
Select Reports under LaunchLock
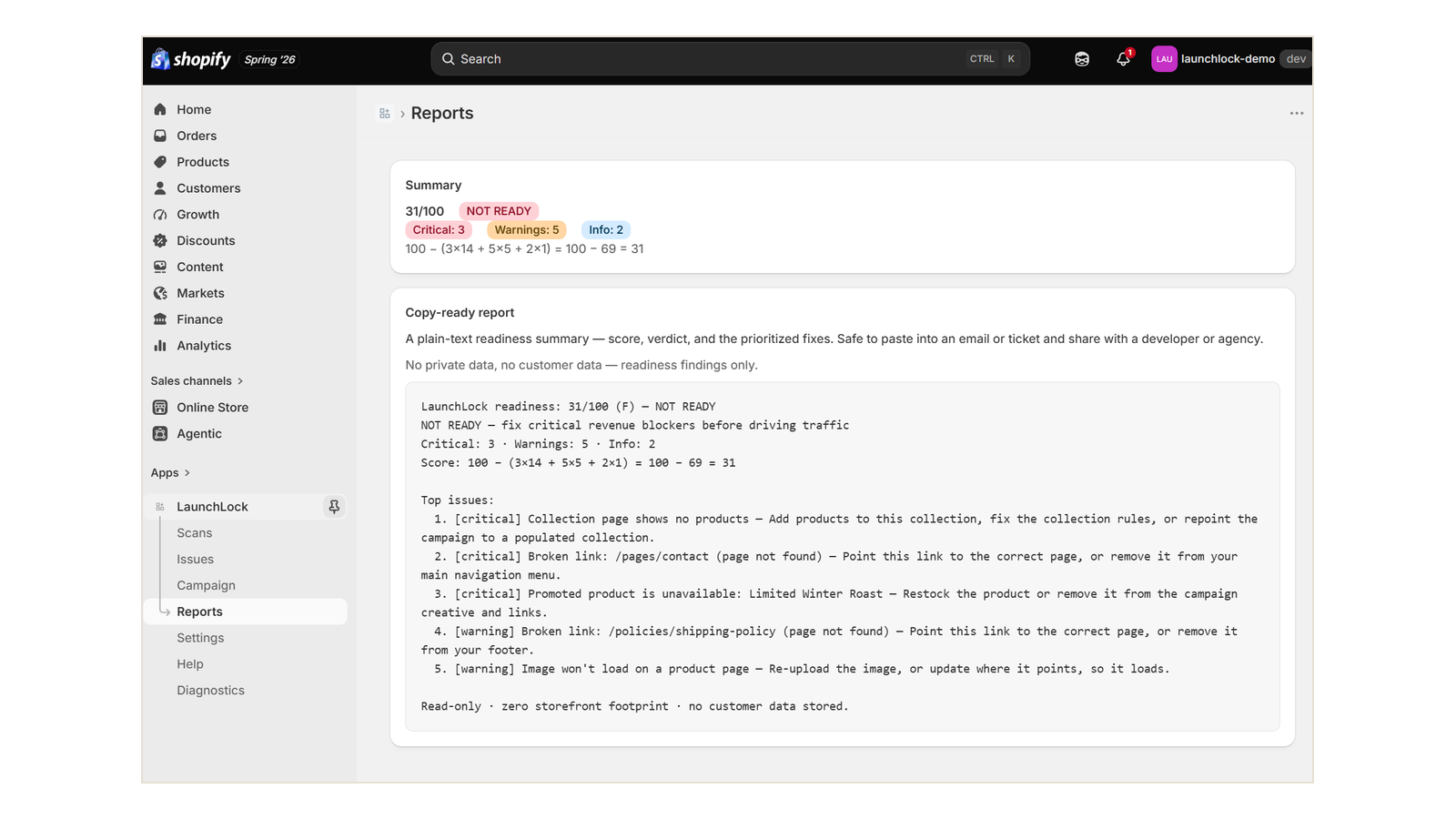[x=246, y=612]
